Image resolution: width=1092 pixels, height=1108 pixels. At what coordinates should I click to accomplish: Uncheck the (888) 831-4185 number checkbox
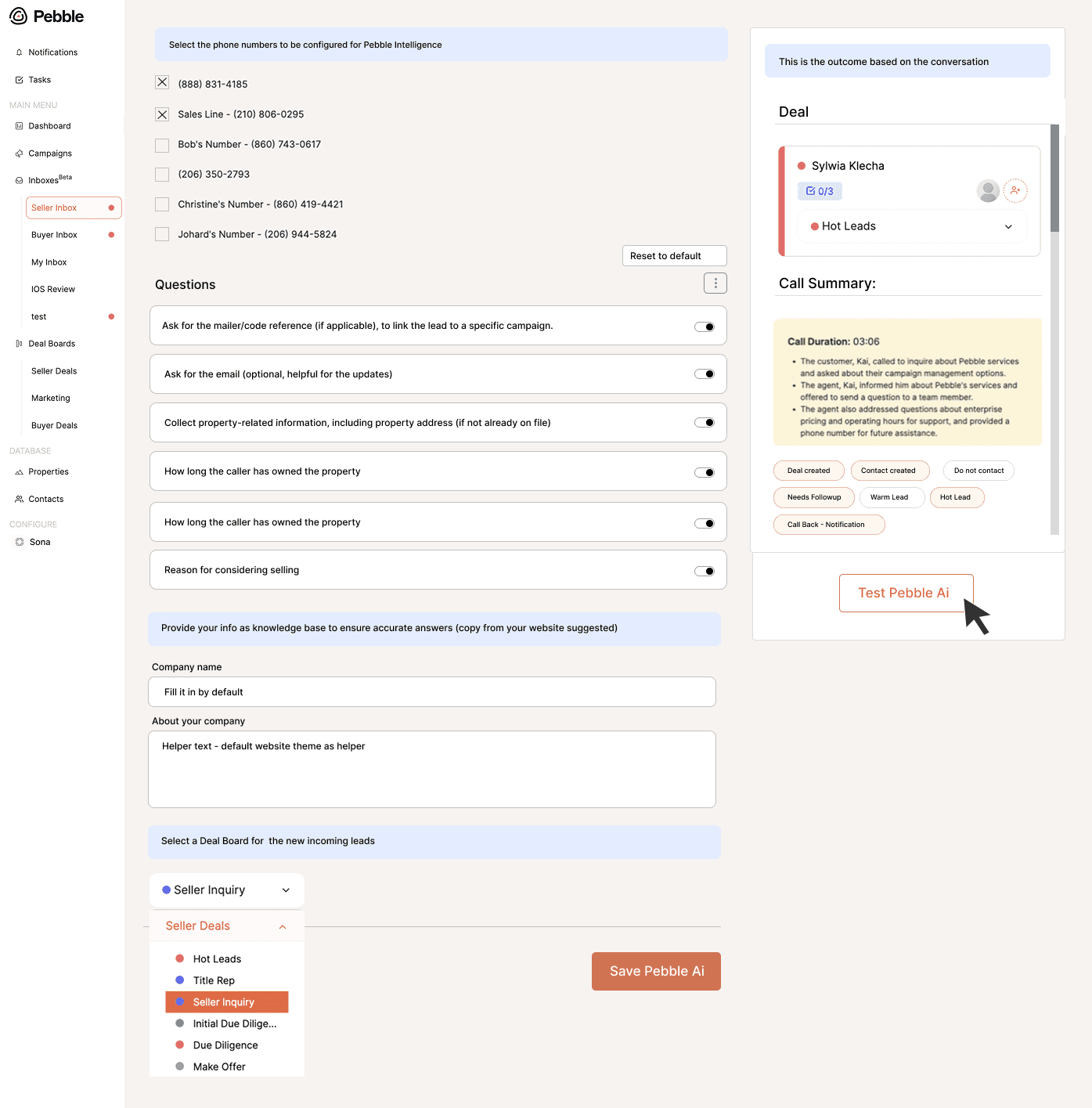pyautogui.click(x=162, y=82)
